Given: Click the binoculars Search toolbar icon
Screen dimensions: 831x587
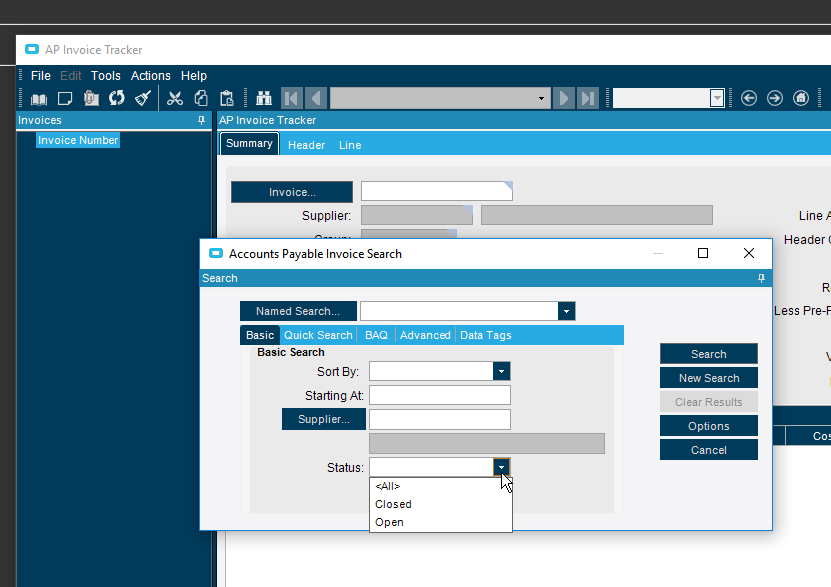Looking at the screenshot, I should [264, 98].
